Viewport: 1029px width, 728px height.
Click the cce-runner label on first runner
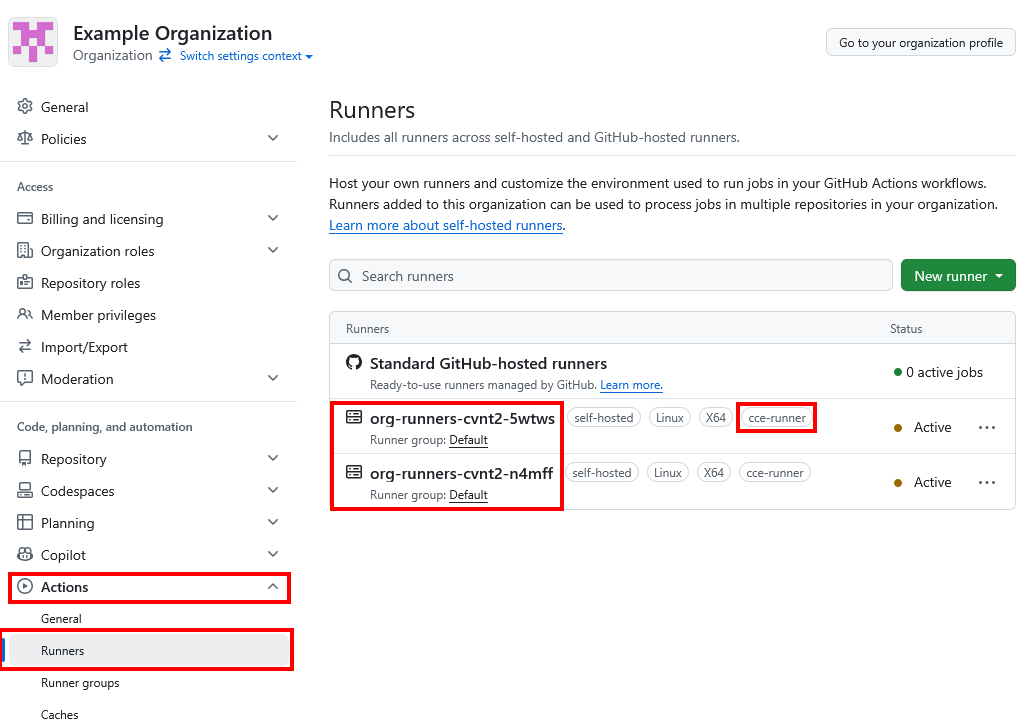point(776,418)
